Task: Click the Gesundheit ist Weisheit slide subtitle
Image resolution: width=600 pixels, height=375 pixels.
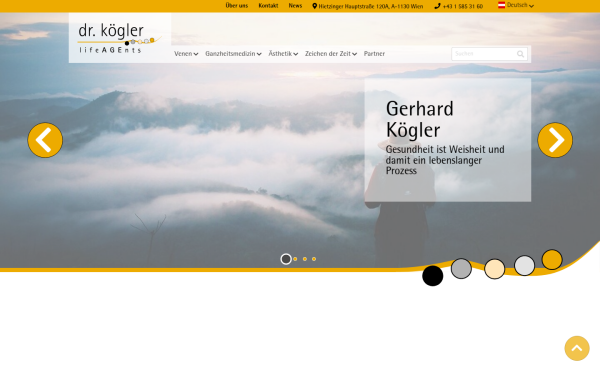Action: tap(445, 160)
